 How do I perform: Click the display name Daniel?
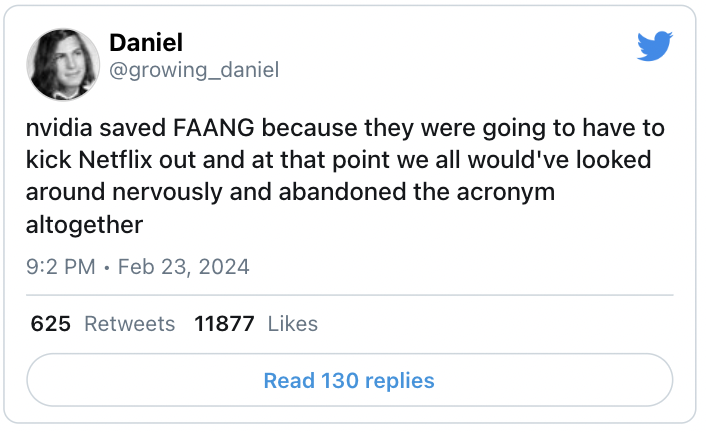click(145, 42)
